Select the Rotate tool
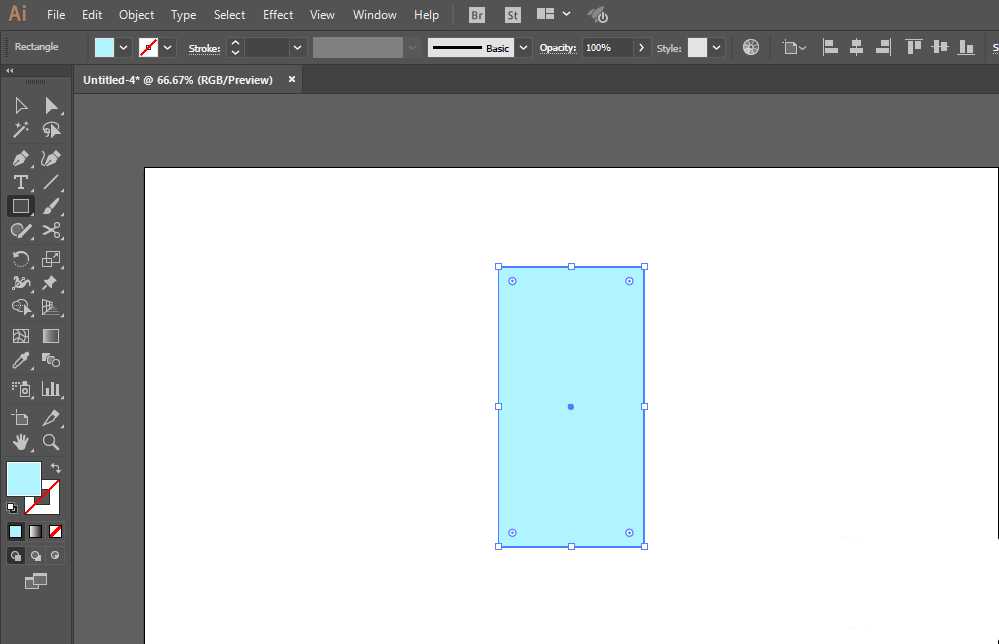 pos(20,259)
